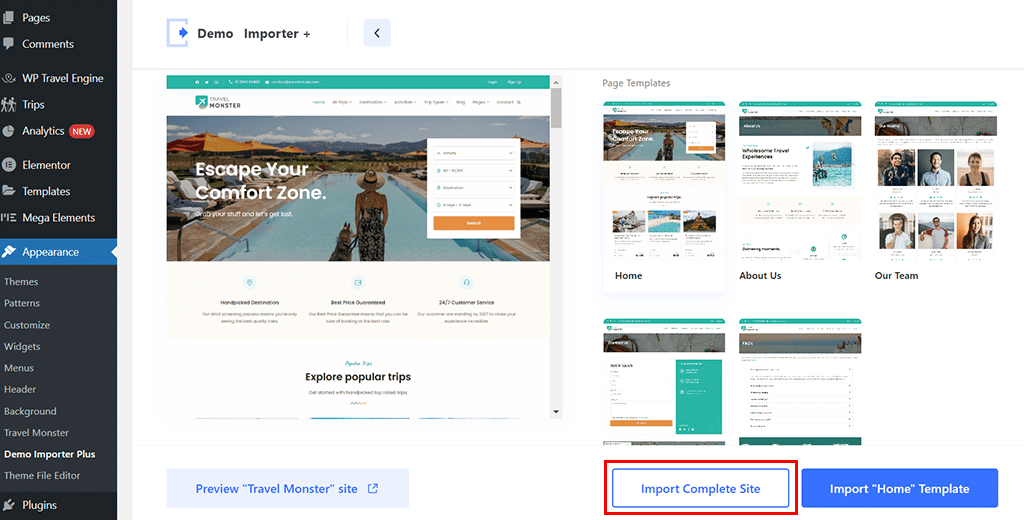Click preview scrollbar up arrow
The width and height of the screenshot is (1024, 520).
[x=556, y=82]
